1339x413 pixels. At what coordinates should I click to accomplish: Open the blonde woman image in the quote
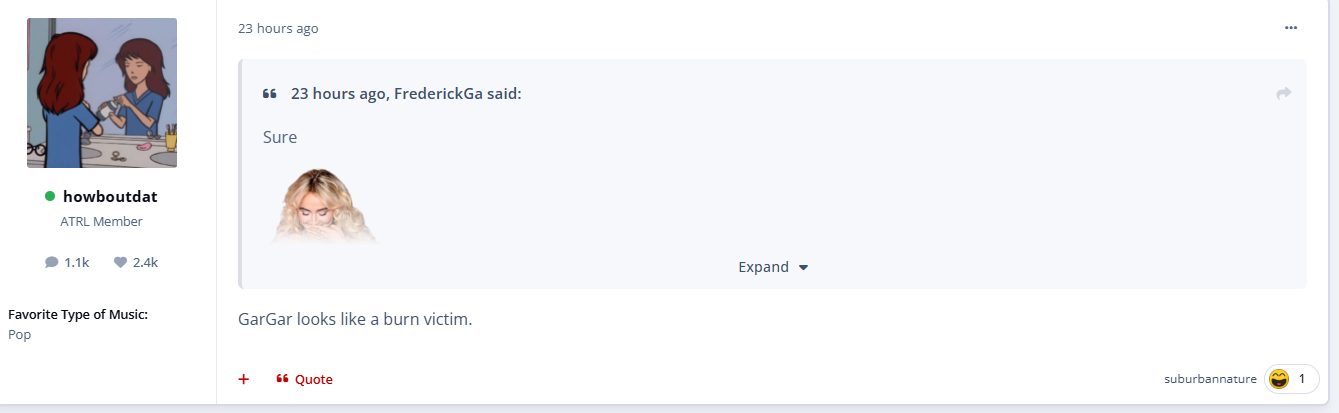tap(325, 205)
